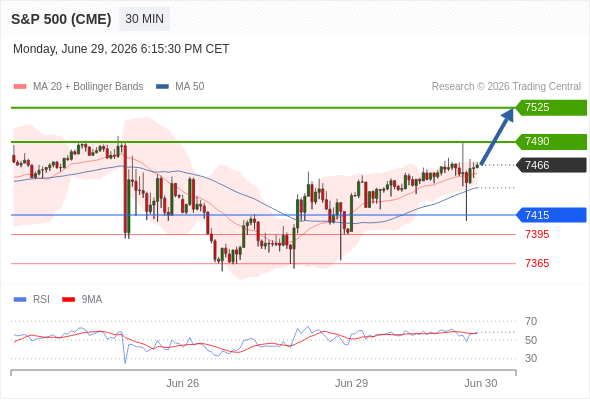This screenshot has width=590, height=400.
Task: Click the blue RSI legend swatch
Action: coord(20,300)
